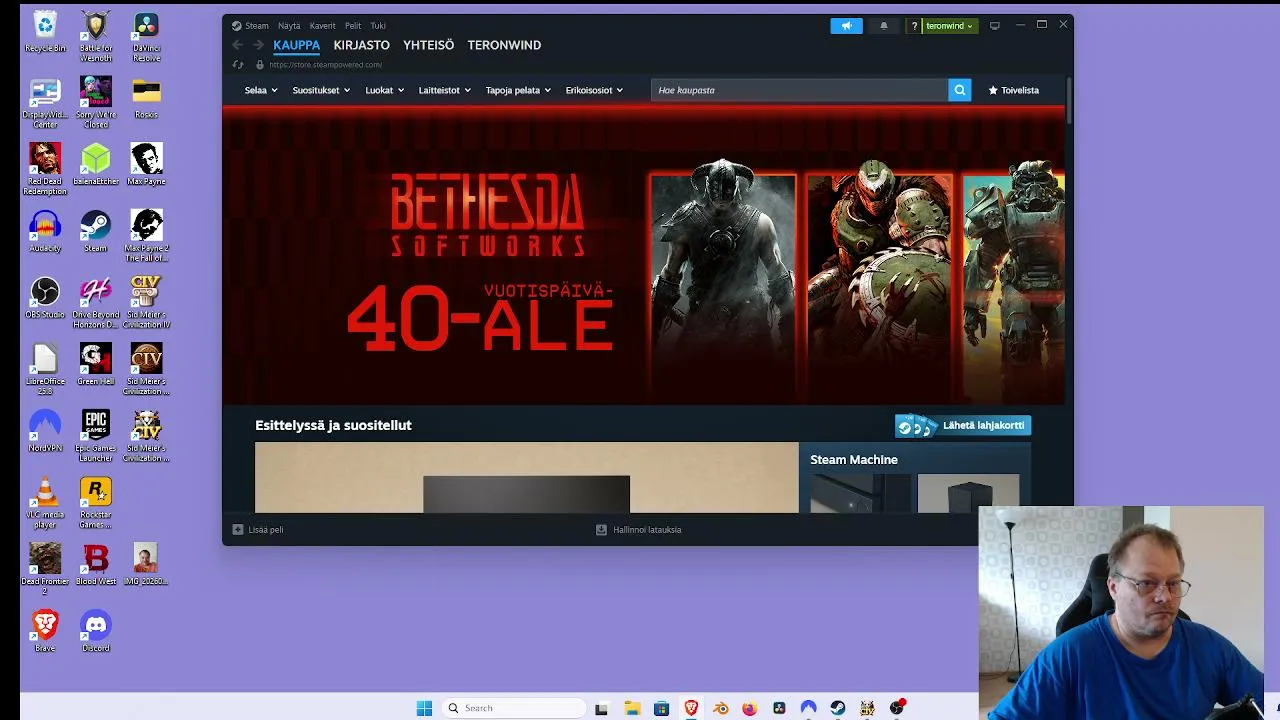Switch to the KAUPPA tab
This screenshot has width=1280, height=720.
coord(297,45)
